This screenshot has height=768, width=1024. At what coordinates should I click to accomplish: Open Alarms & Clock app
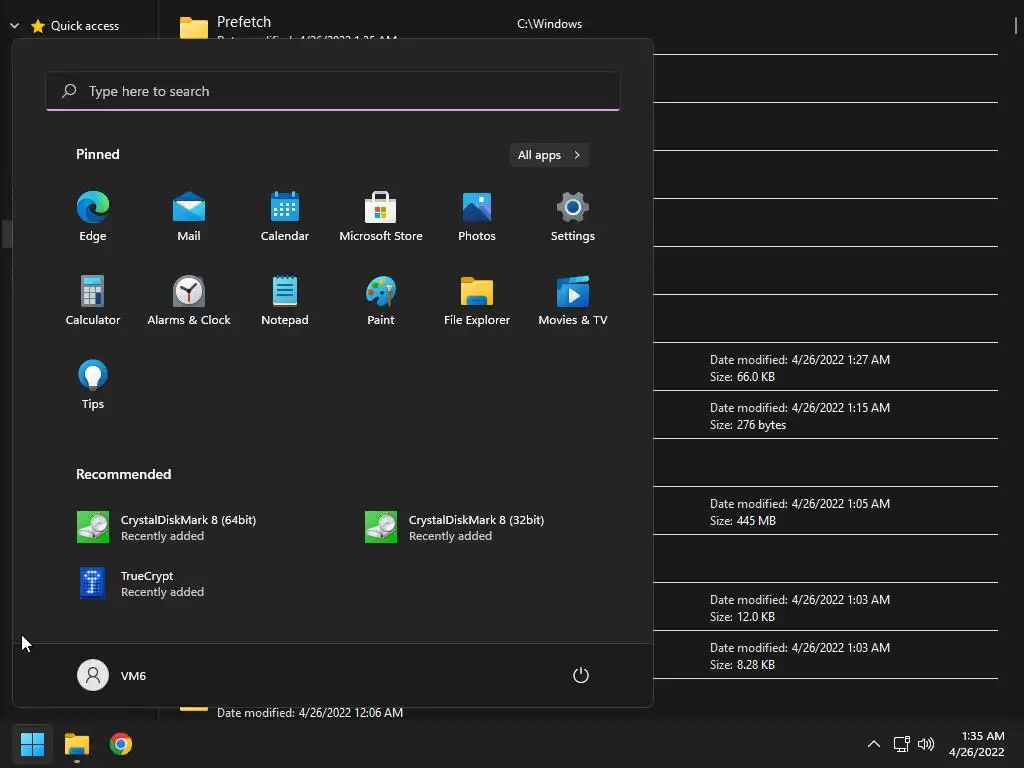point(189,300)
